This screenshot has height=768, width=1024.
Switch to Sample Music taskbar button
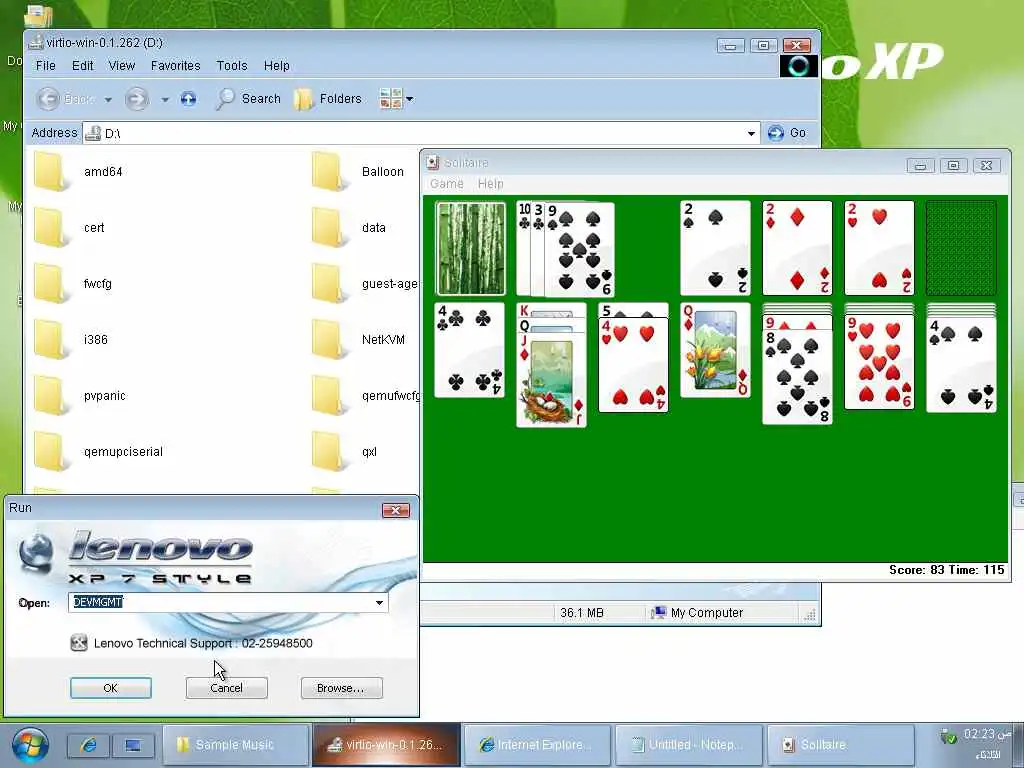tap(235, 744)
